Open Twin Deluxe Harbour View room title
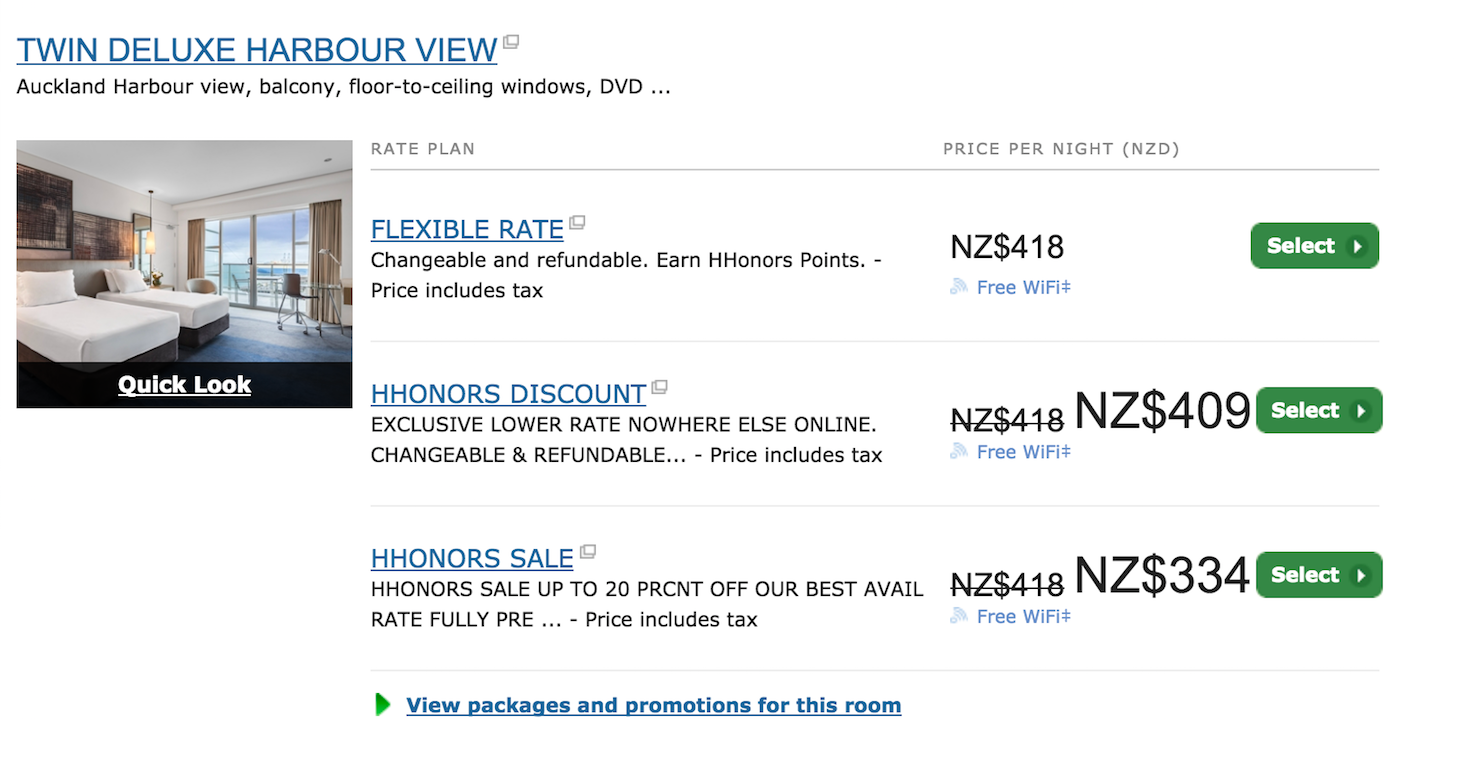 pos(257,50)
